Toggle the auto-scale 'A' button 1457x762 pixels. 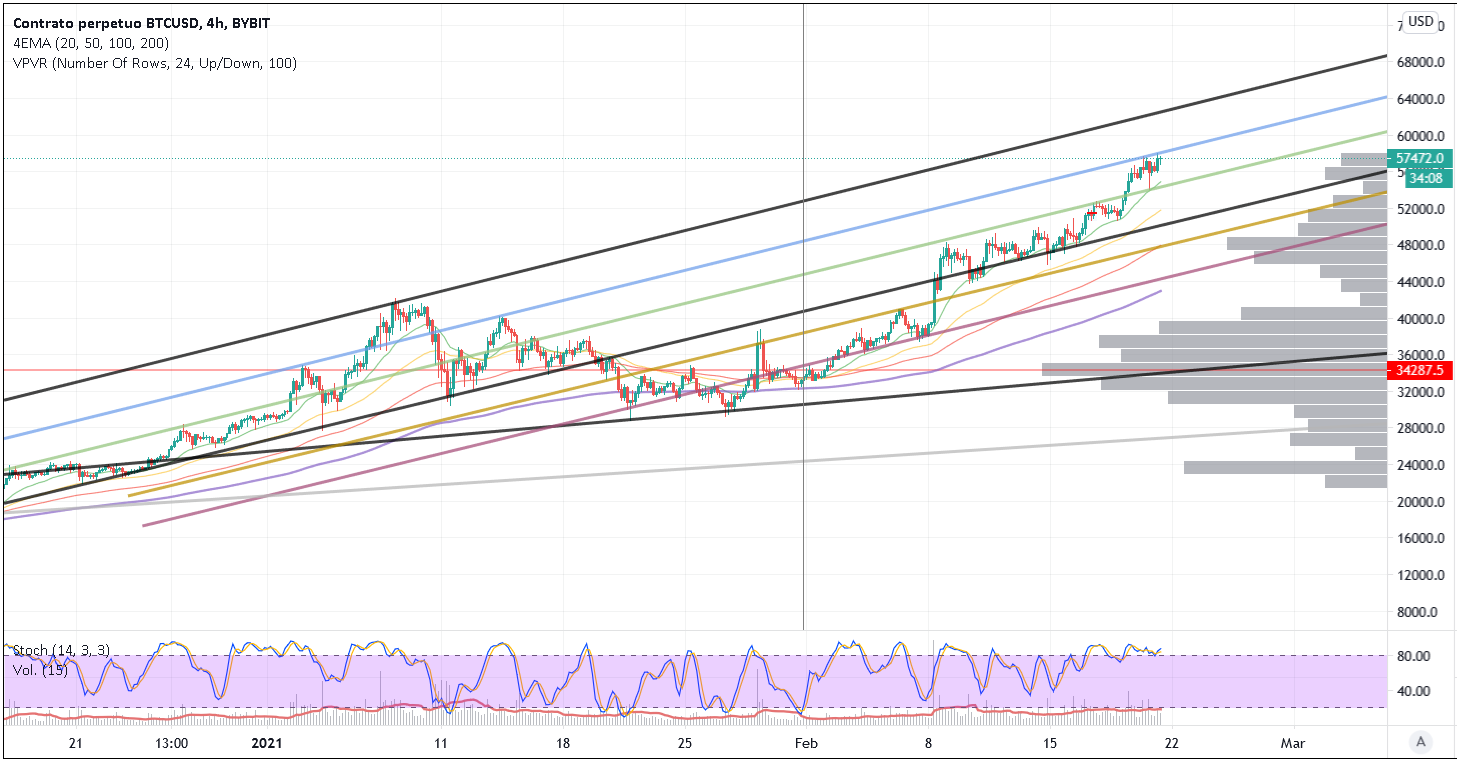[1419, 742]
